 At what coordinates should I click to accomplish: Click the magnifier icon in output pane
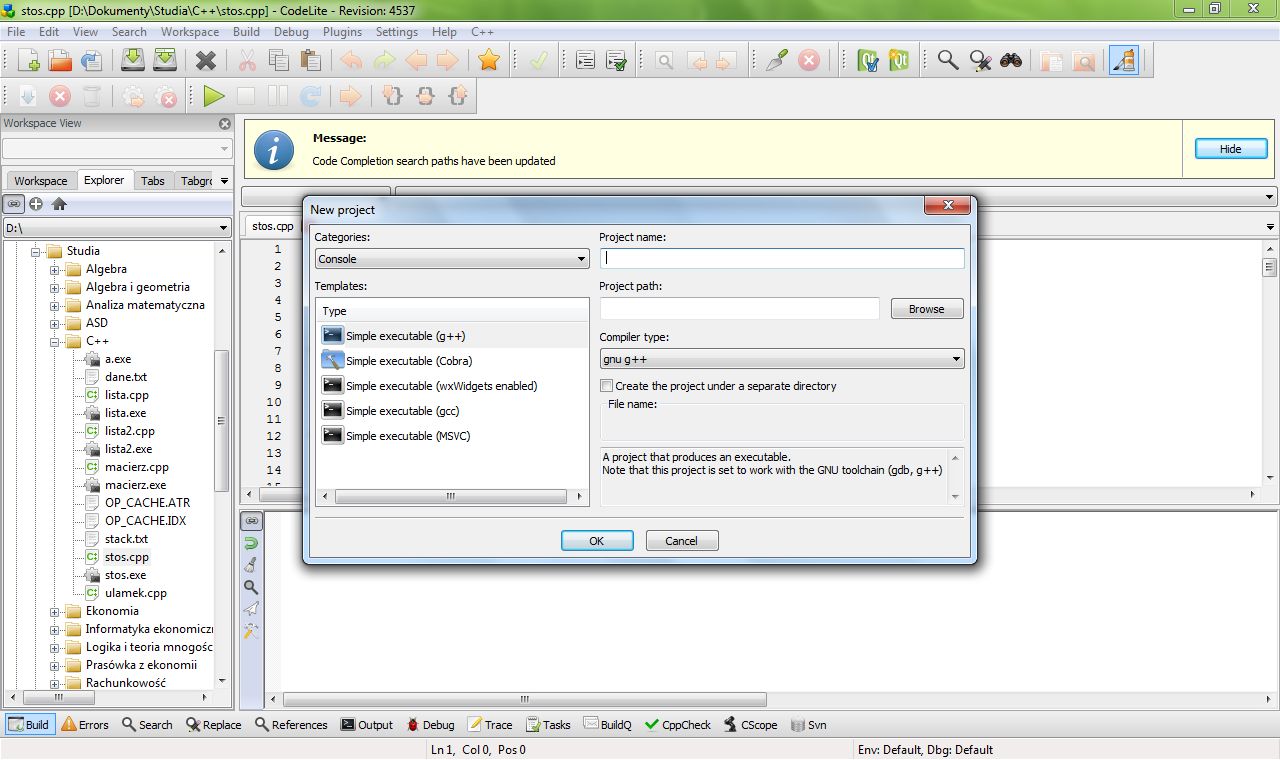[251, 587]
